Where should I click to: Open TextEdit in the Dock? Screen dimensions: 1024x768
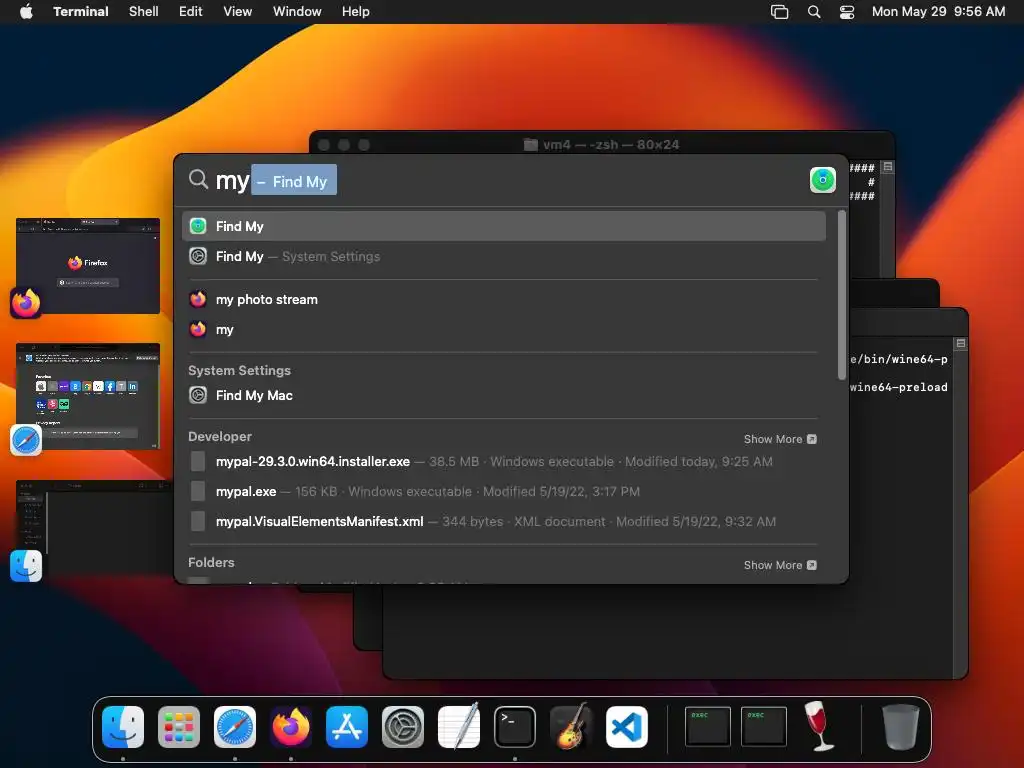coord(459,727)
